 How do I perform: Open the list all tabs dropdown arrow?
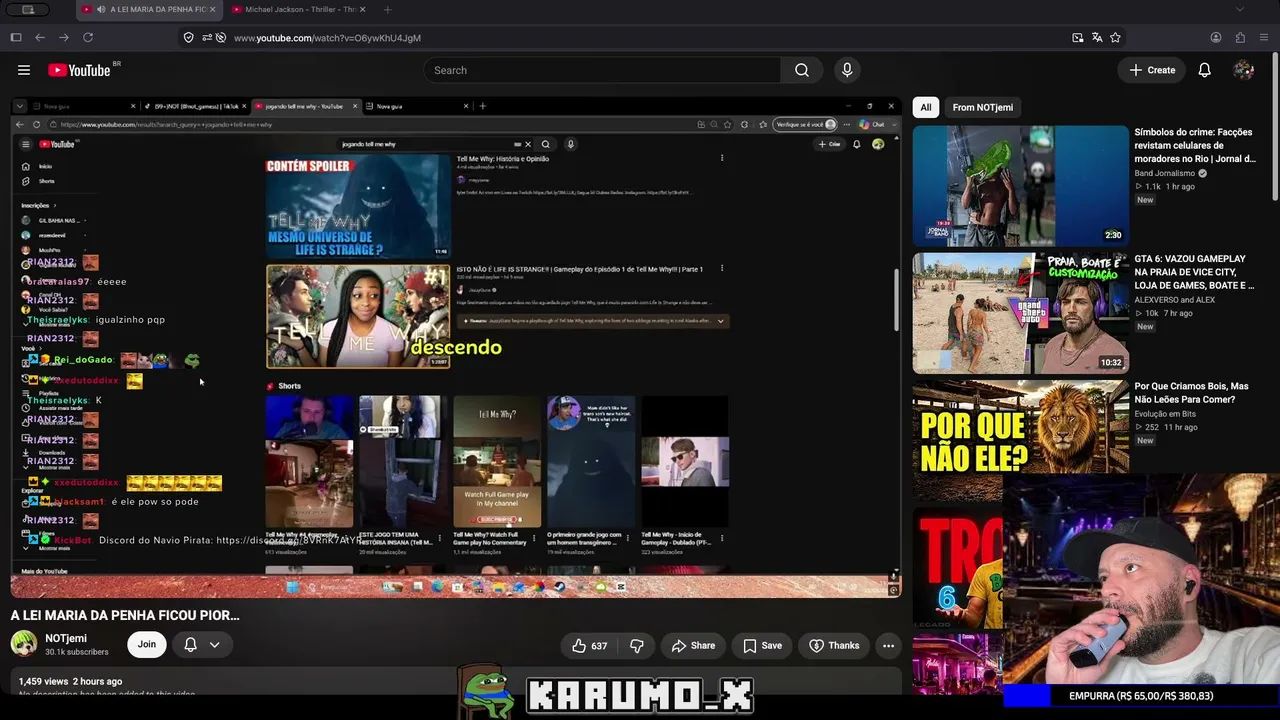(1240, 10)
